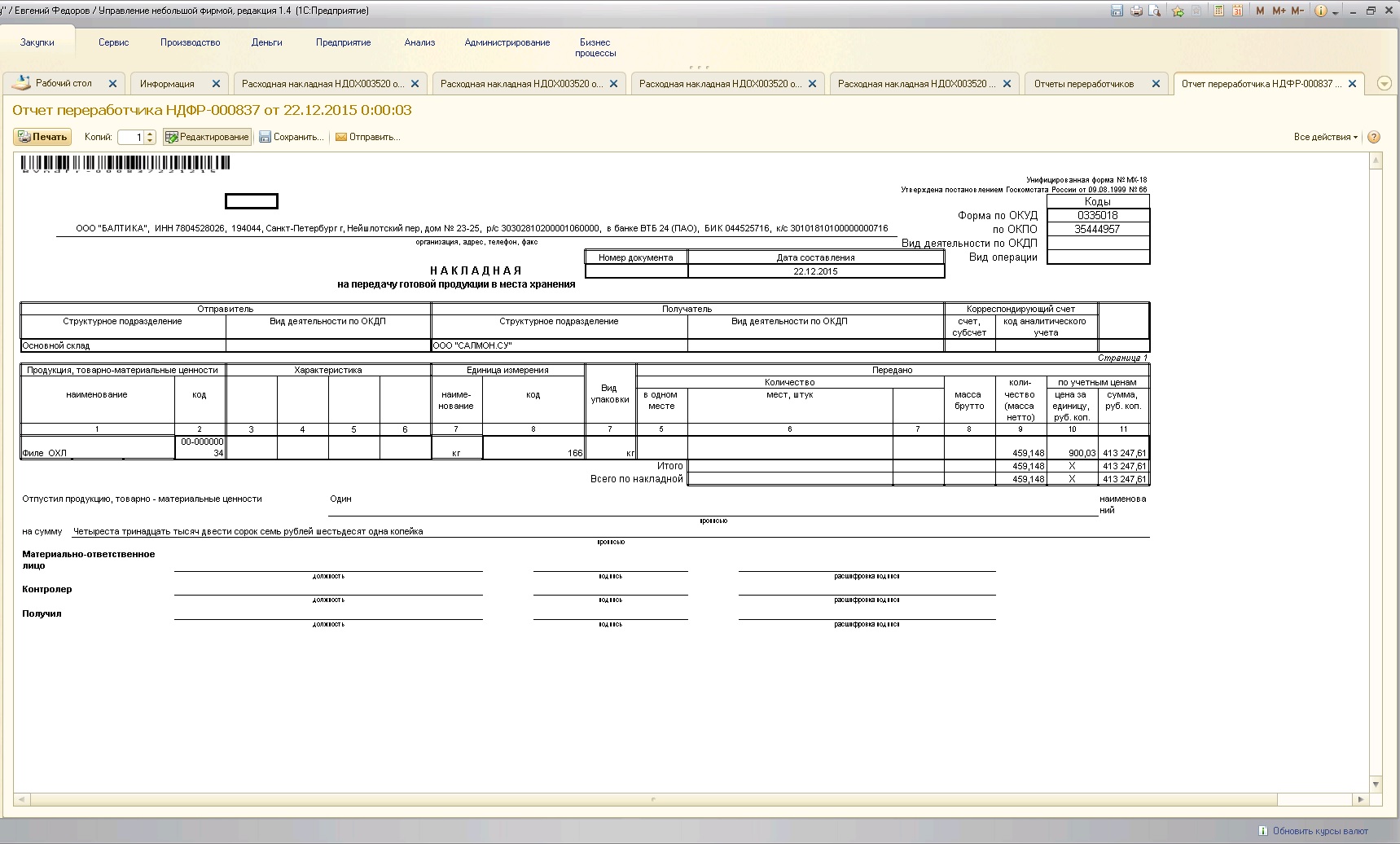Screen dimensions: 1400x844
Task: Open the Деньги section
Action: click(267, 42)
